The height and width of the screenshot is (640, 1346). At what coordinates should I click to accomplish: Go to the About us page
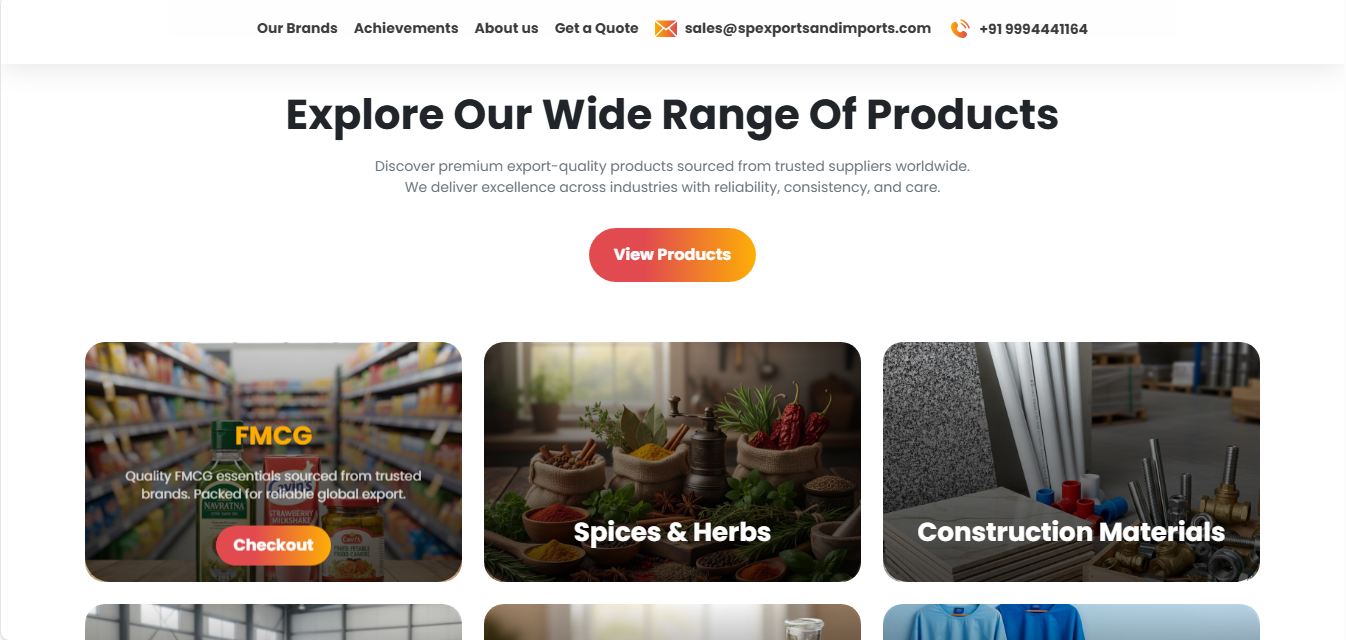tap(506, 28)
